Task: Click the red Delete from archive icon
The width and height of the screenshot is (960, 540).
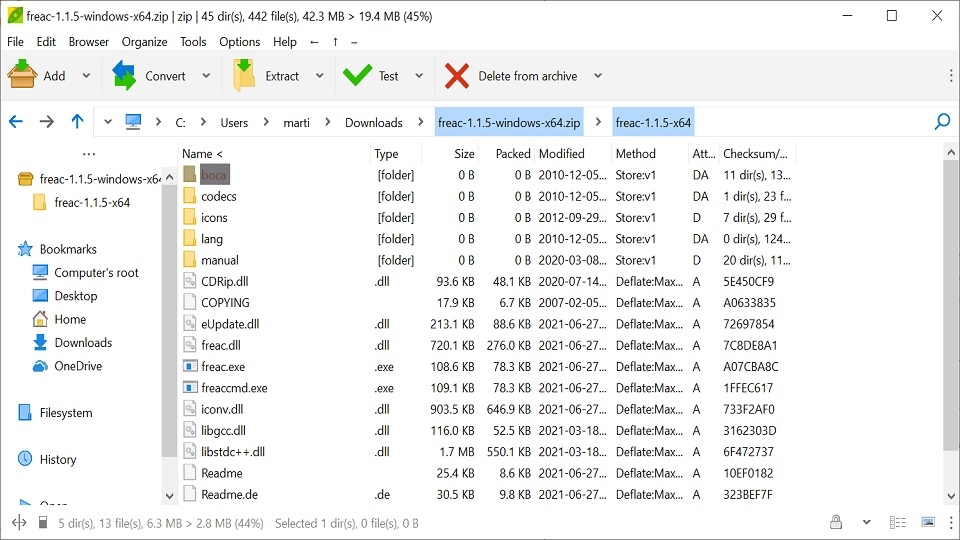Action: [x=457, y=75]
